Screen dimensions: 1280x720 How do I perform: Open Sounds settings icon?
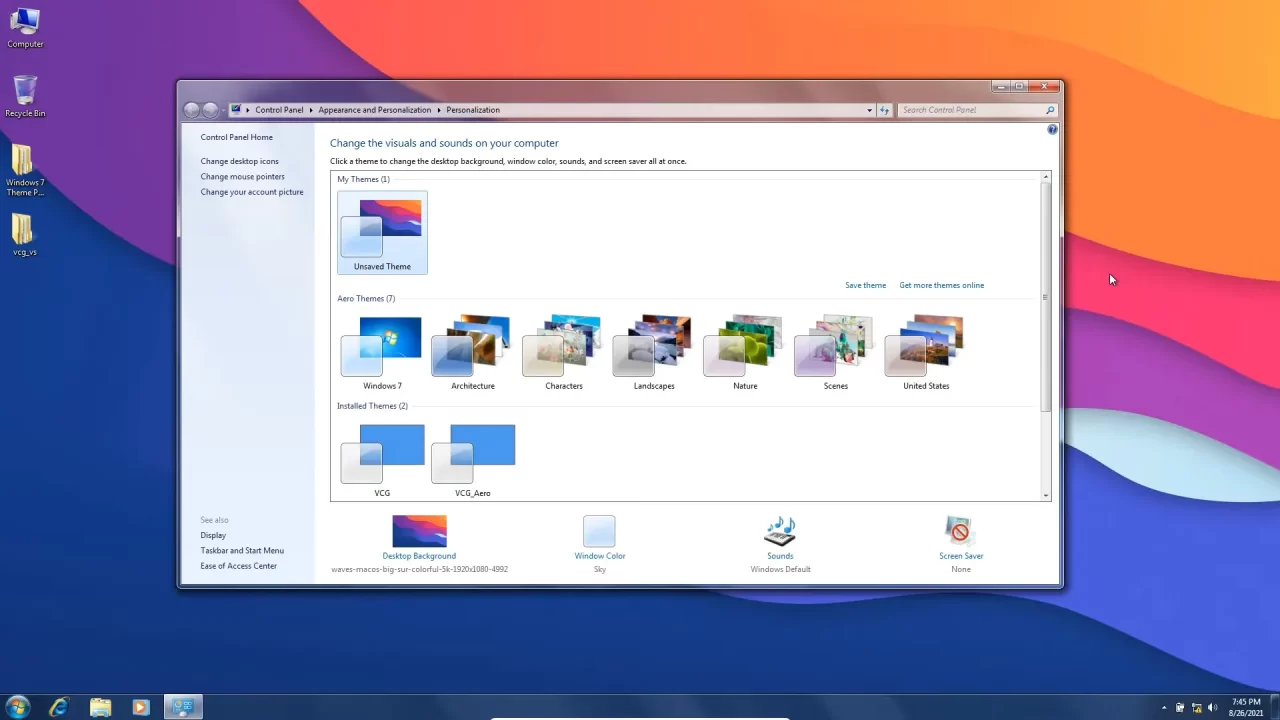click(780, 531)
